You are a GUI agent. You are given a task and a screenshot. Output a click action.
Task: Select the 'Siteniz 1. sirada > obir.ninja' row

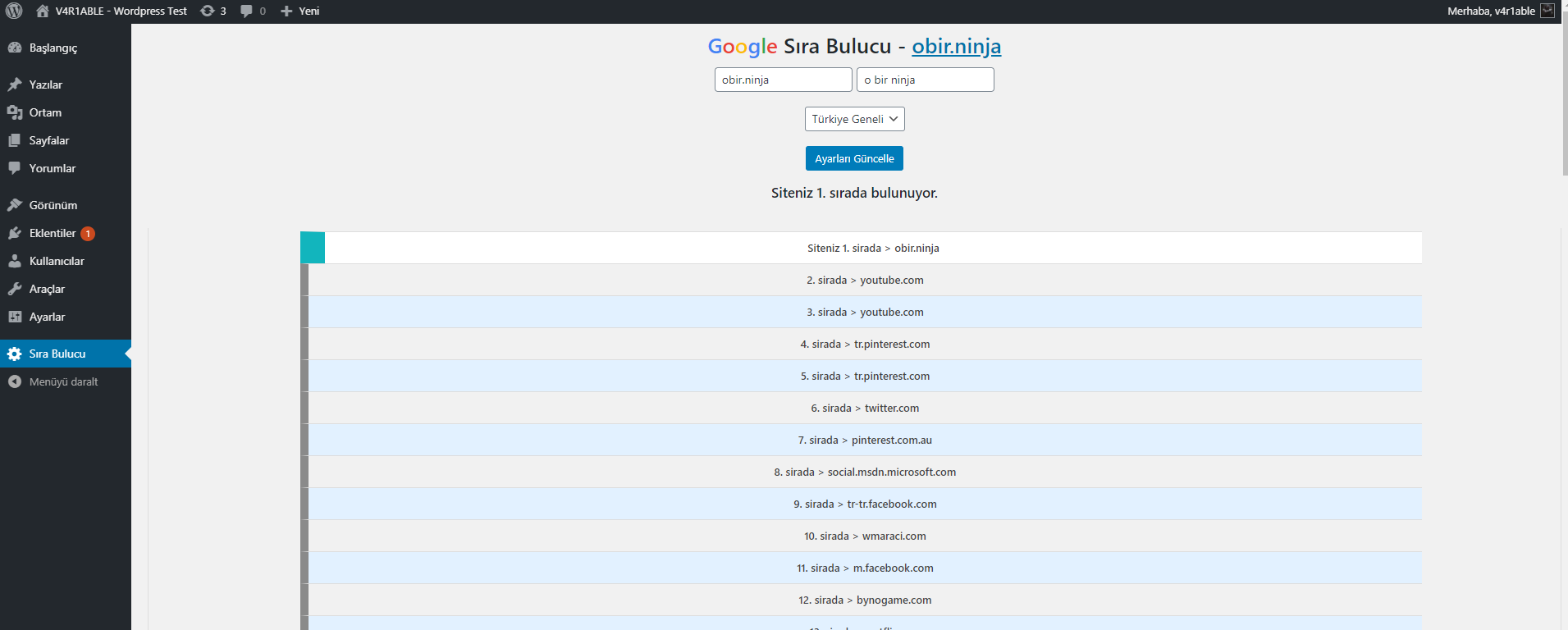(861, 248)
